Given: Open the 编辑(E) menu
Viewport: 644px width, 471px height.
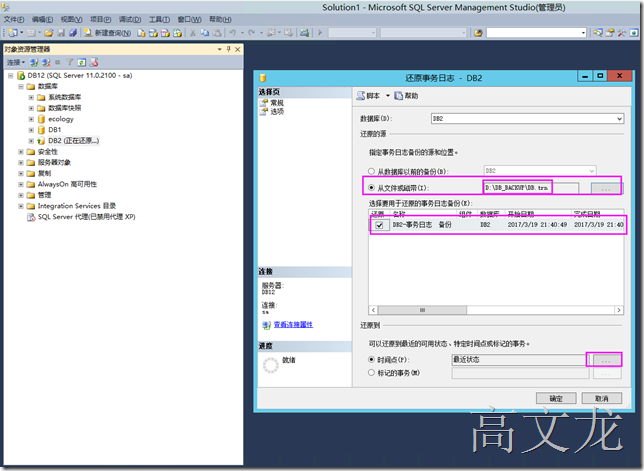Looking at the screenshot, I should point(43,19).
